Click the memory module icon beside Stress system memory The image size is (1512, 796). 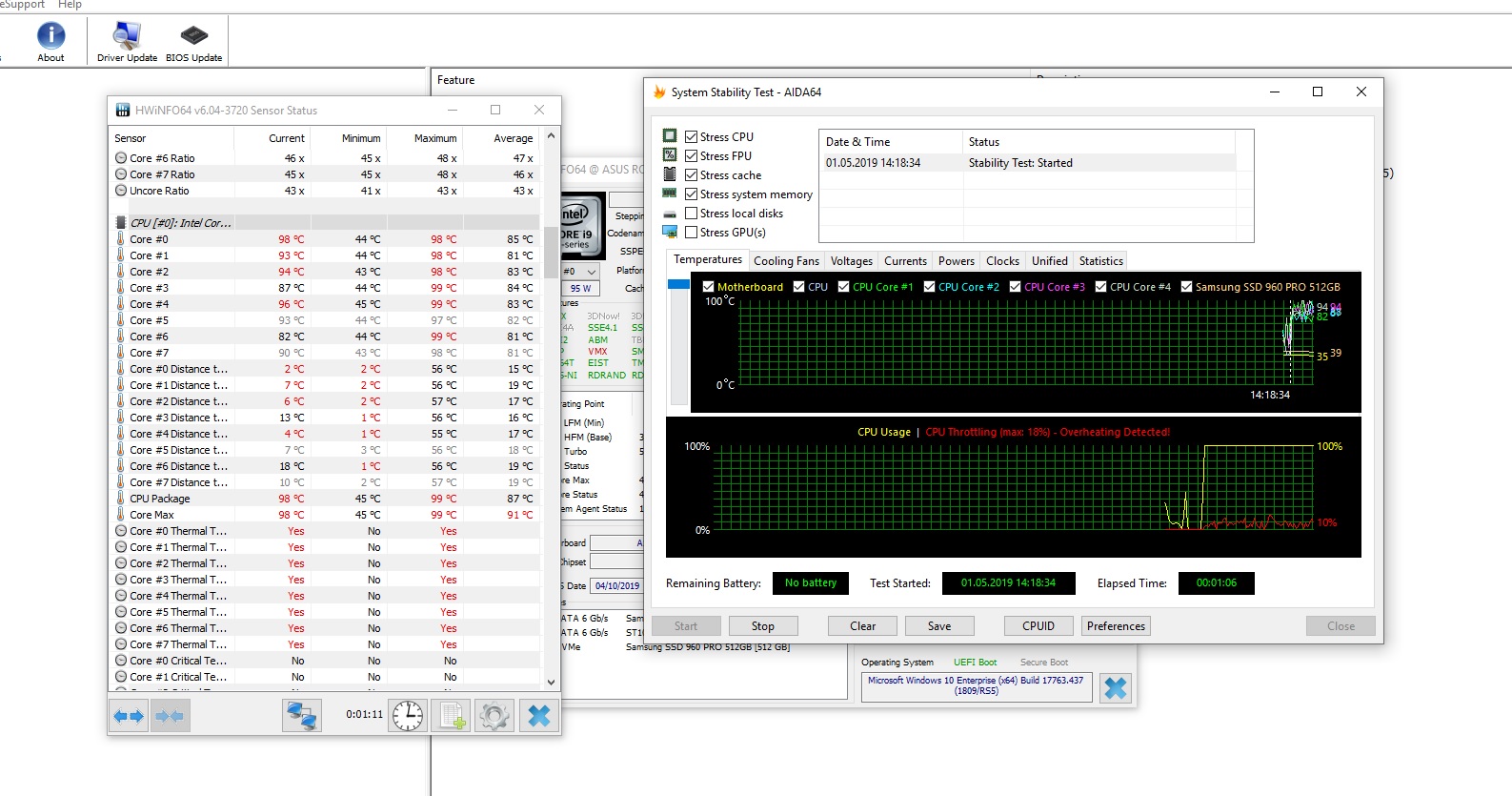[670, 194]
